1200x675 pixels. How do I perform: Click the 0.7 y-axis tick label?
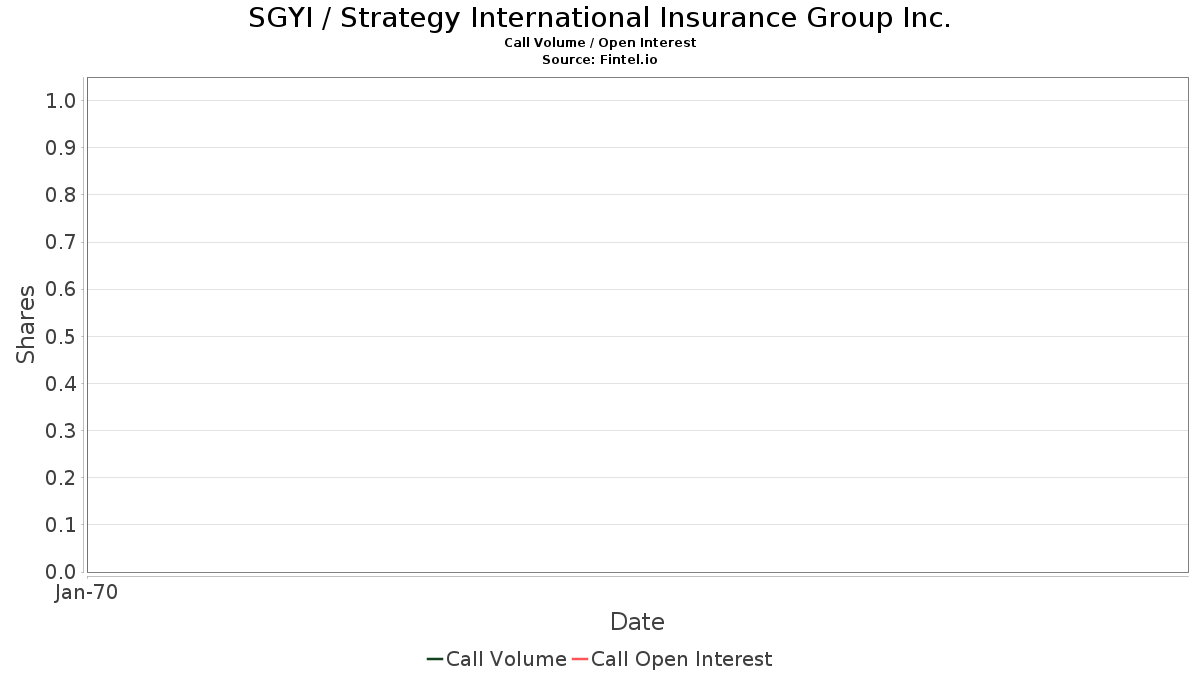61,242
